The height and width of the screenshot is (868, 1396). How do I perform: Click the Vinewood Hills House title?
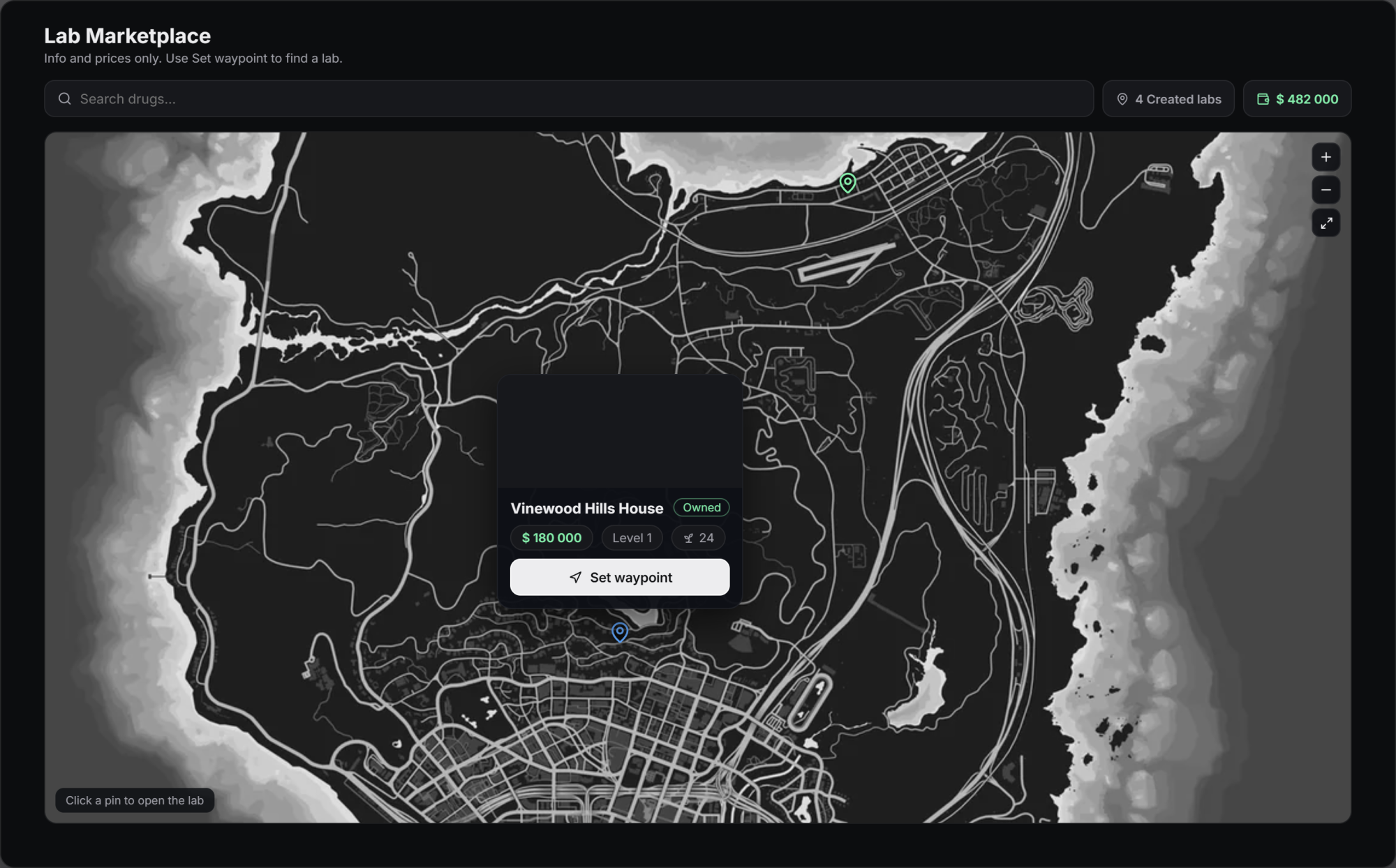(587, 508)
